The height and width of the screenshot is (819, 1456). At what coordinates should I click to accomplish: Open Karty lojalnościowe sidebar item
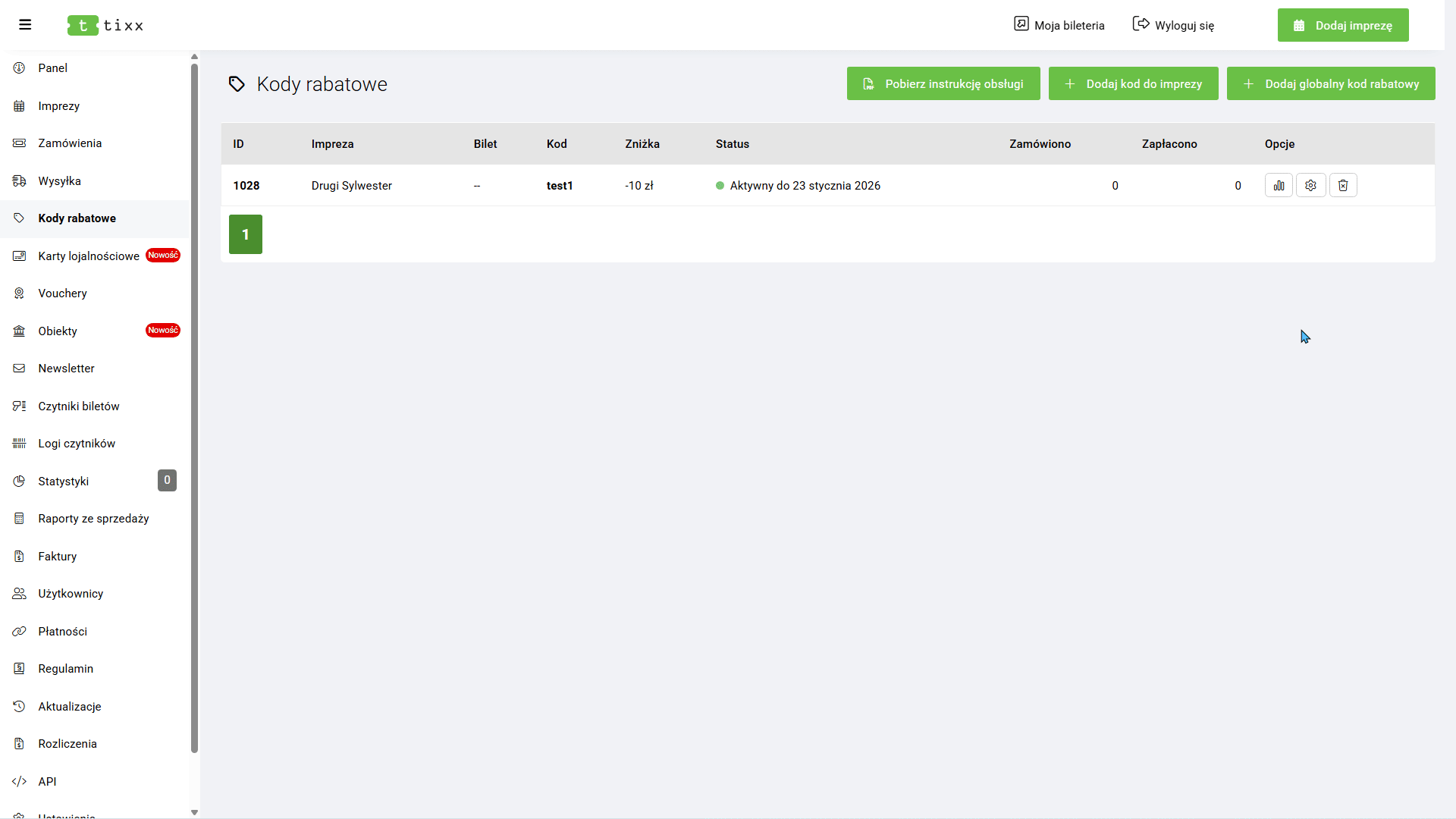tap(88, 256)
